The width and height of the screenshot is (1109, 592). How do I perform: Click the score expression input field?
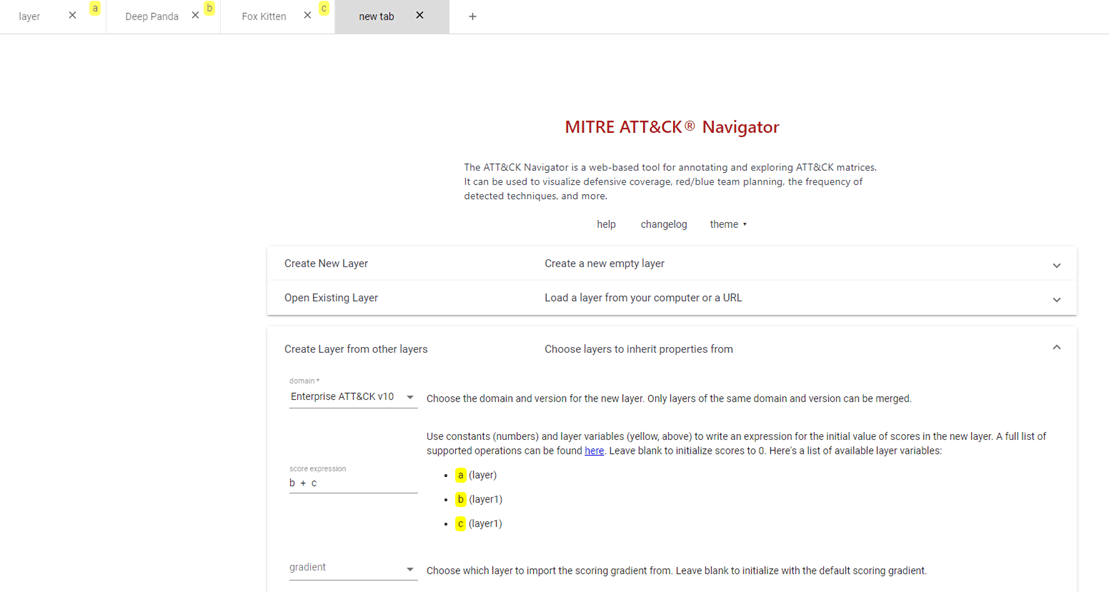[353, 483]
